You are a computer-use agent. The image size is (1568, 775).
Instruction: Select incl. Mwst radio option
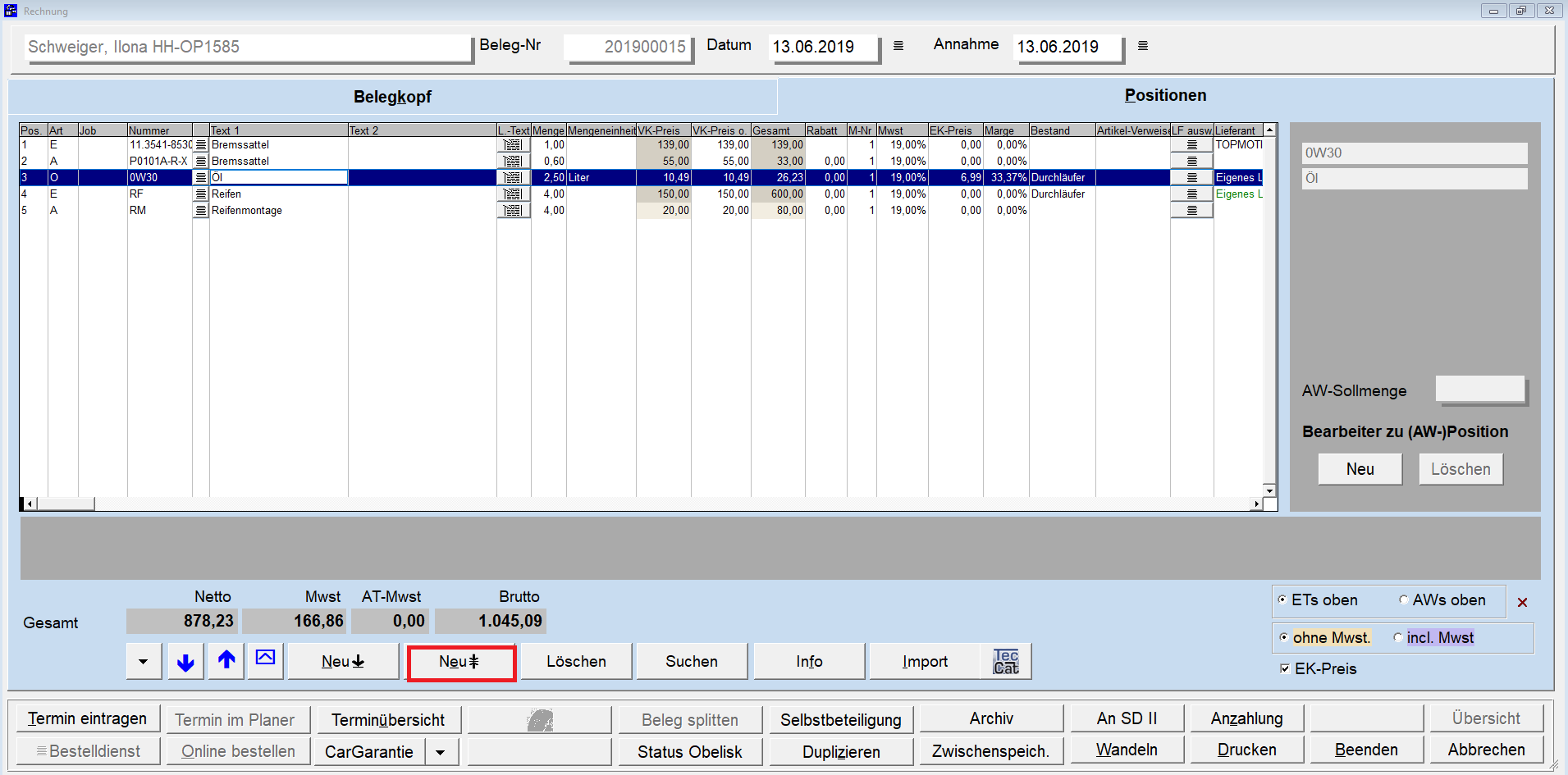(x=1397, y=637)
